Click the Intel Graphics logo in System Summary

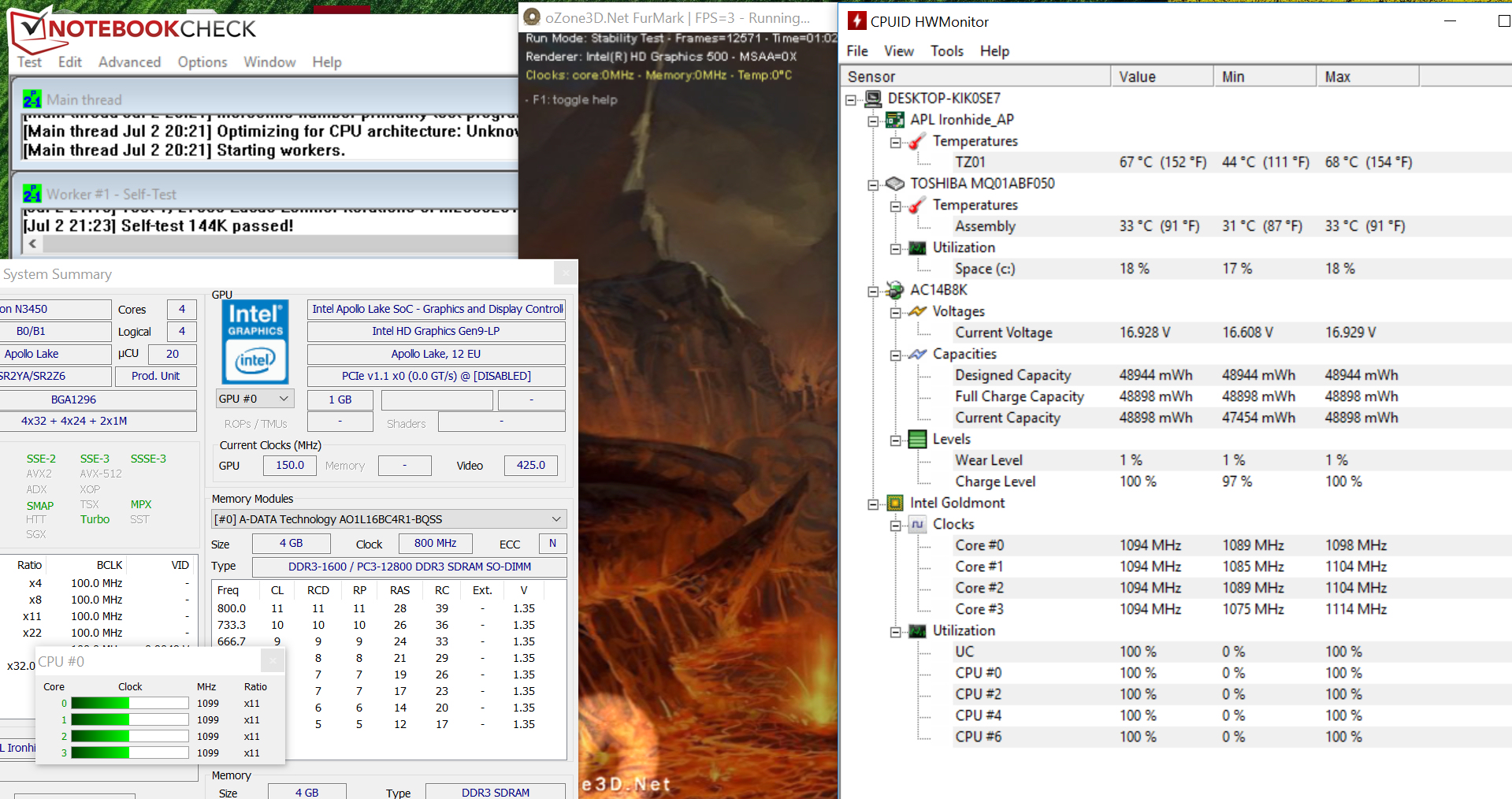point(255,341)
